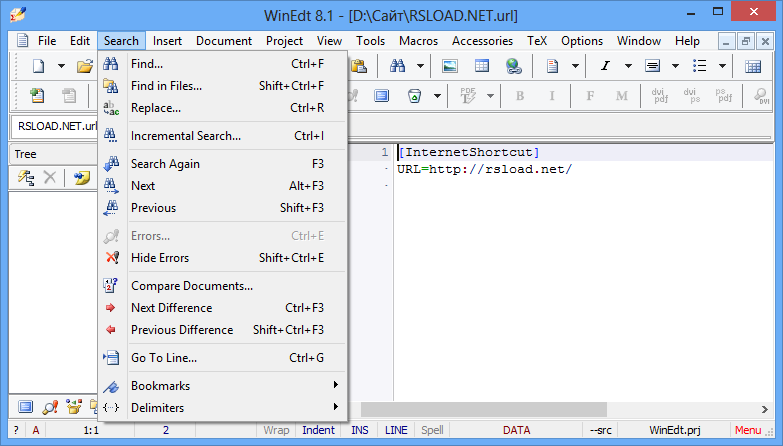This screenshot has width=783, height=446.
Task: Click the Paste clipboard toolbar icon
Action: click(x=359, y=65)
